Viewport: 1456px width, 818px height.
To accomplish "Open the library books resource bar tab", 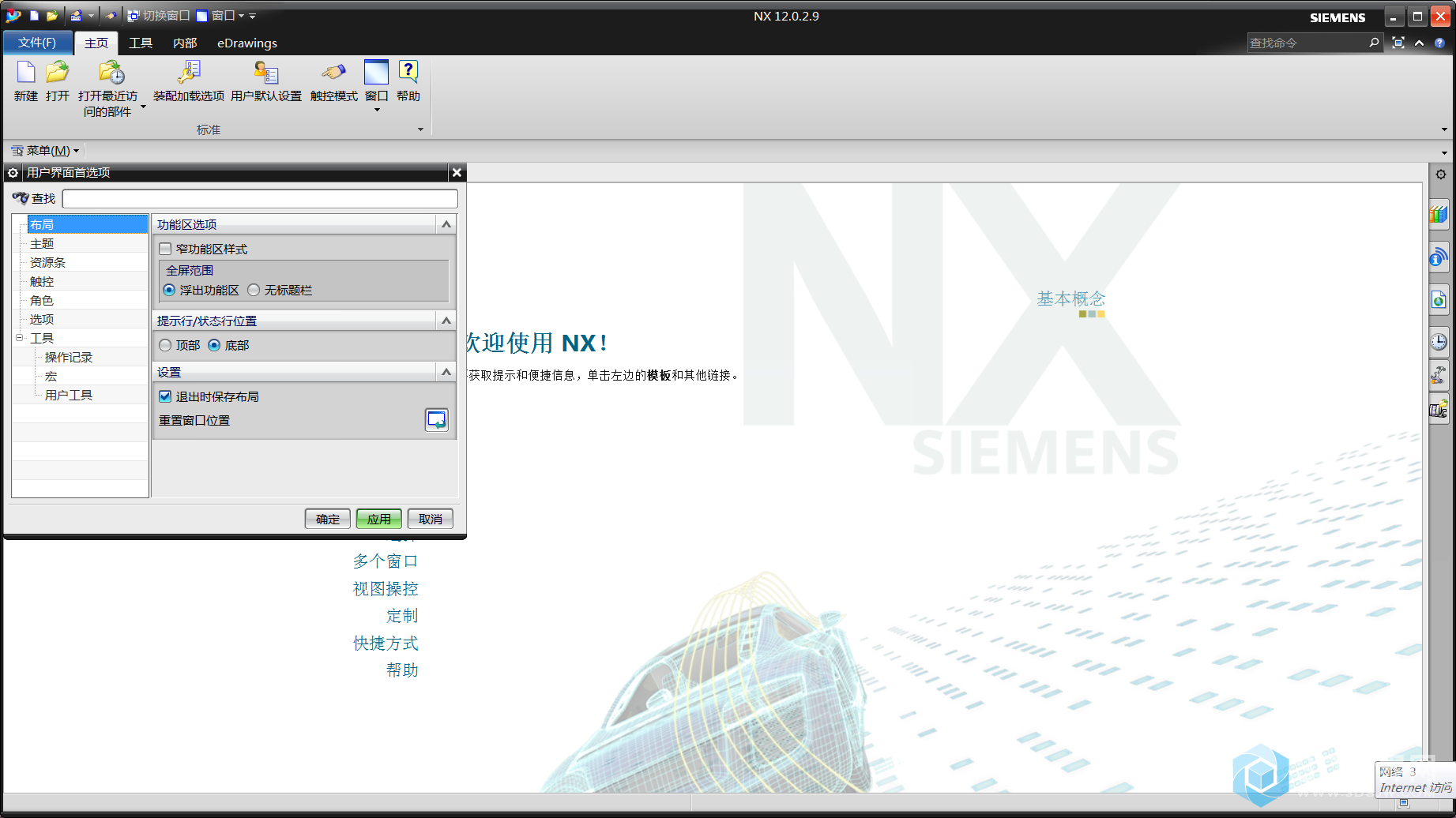I will [1439, 214].
